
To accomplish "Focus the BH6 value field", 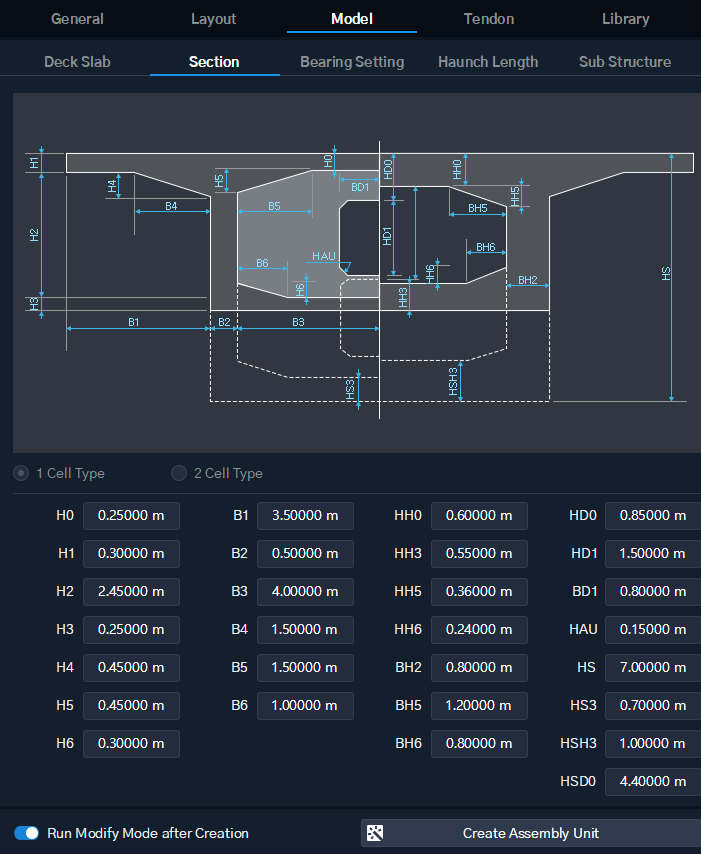I will click(x=479, y=744).
